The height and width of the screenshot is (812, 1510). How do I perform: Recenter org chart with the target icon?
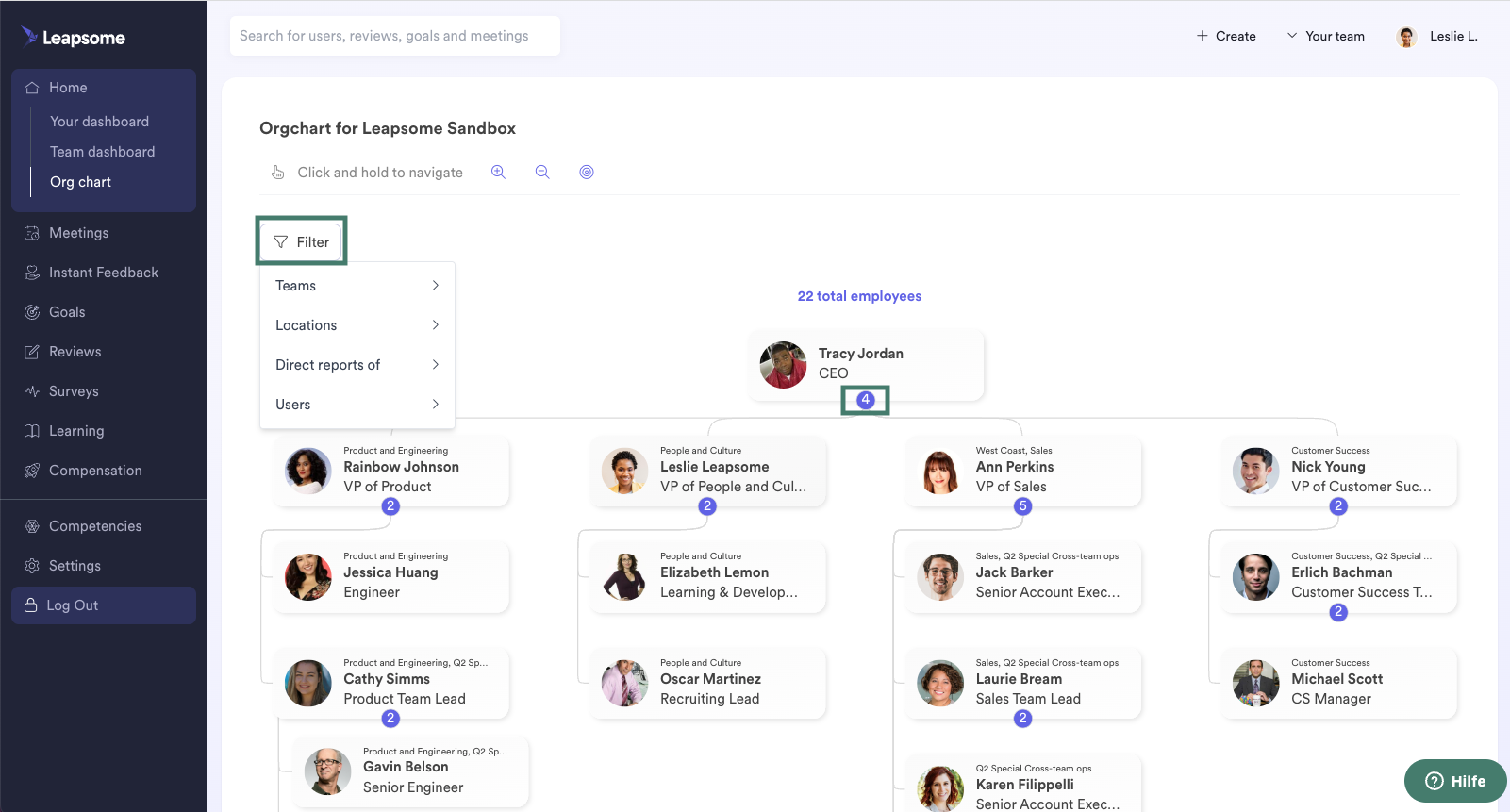[x=587, y=172]
